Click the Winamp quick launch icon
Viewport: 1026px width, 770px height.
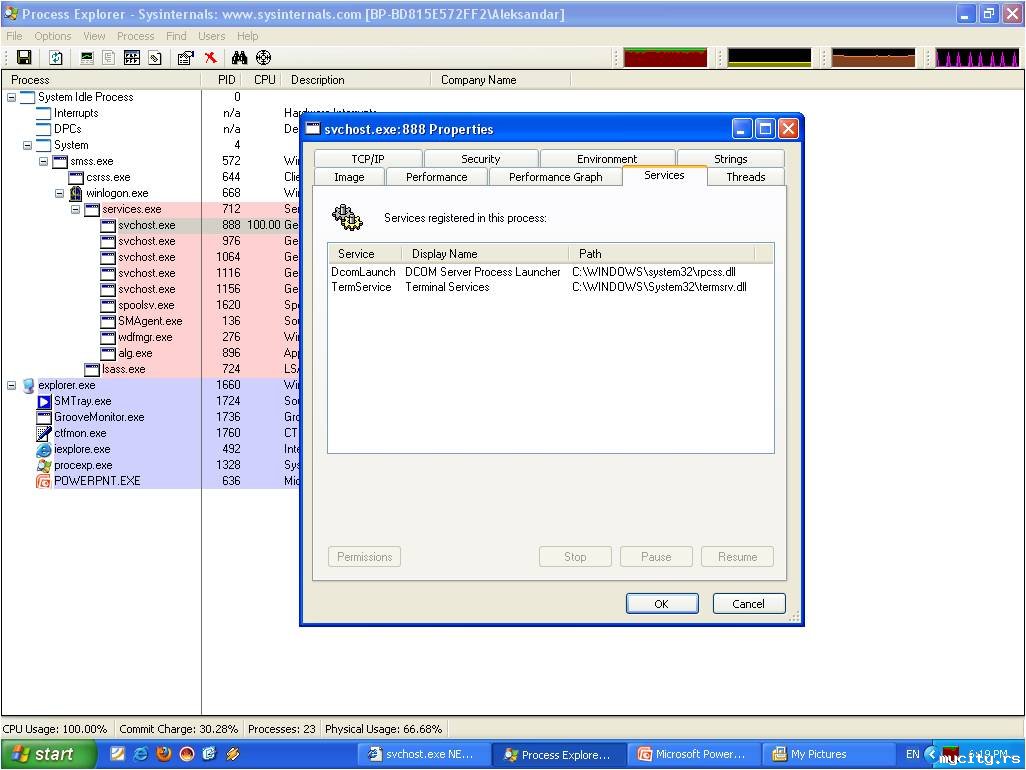coord(232,754)
